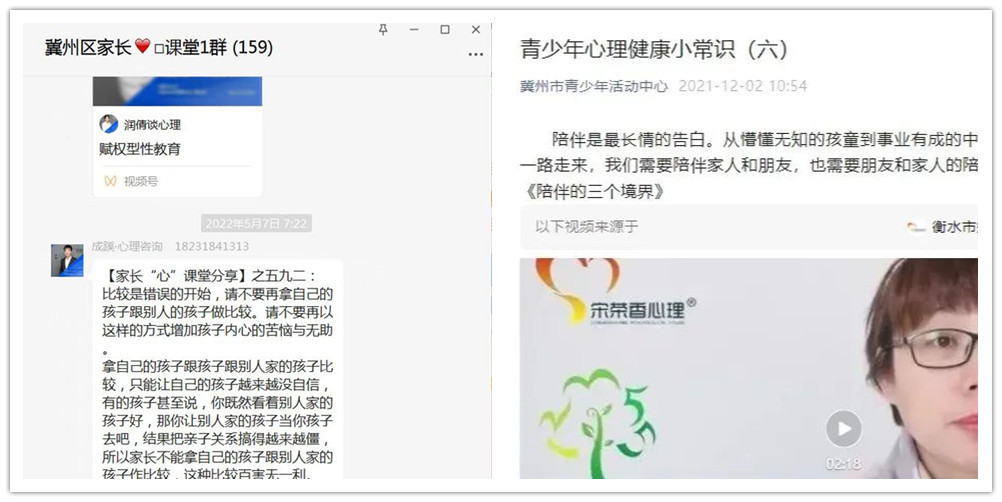1002x502 pixels.
Task: Open the 冀州市青少年活动中心 account link
Action: [593, 86]
